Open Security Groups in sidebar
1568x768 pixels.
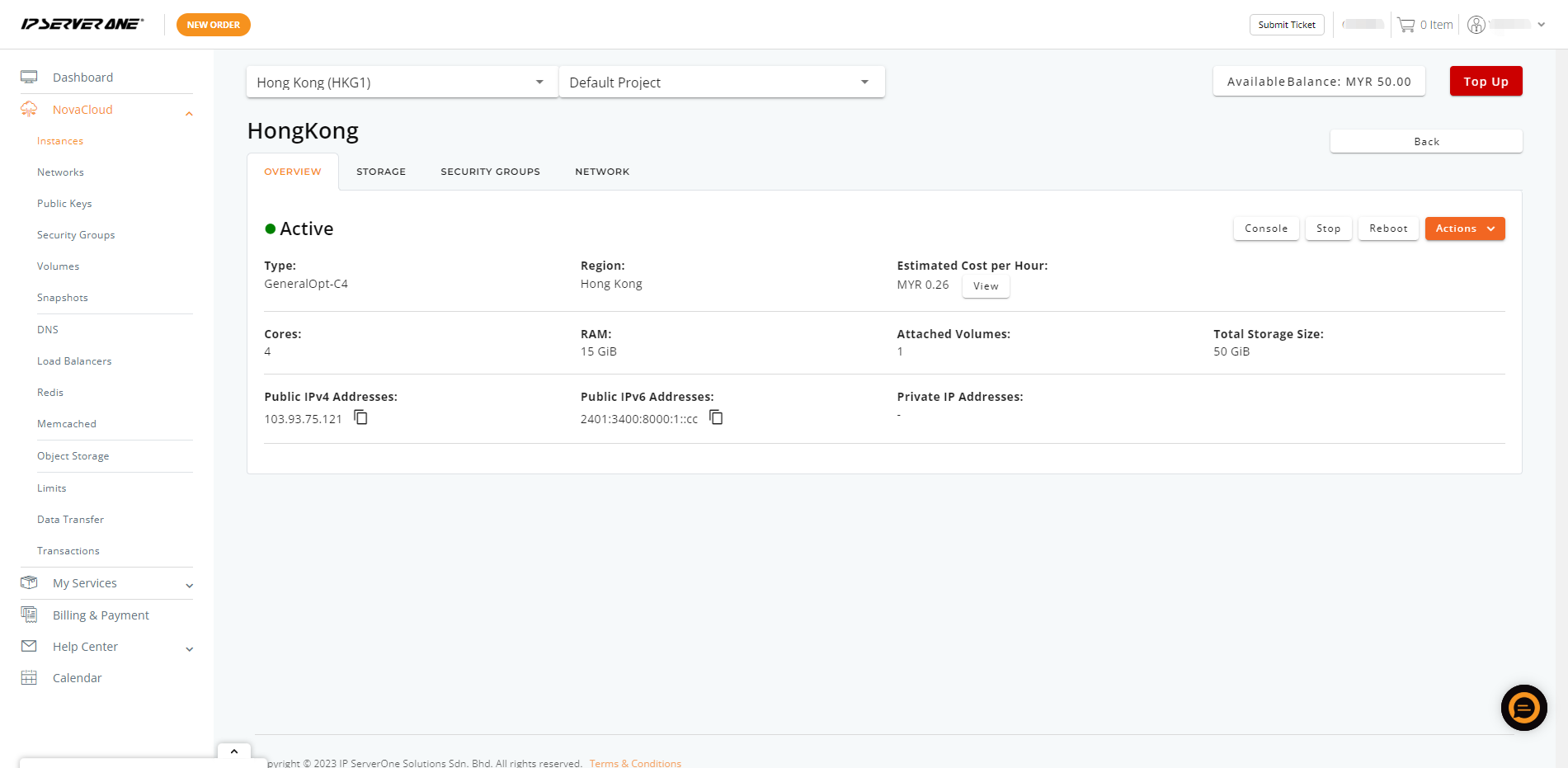76,235
